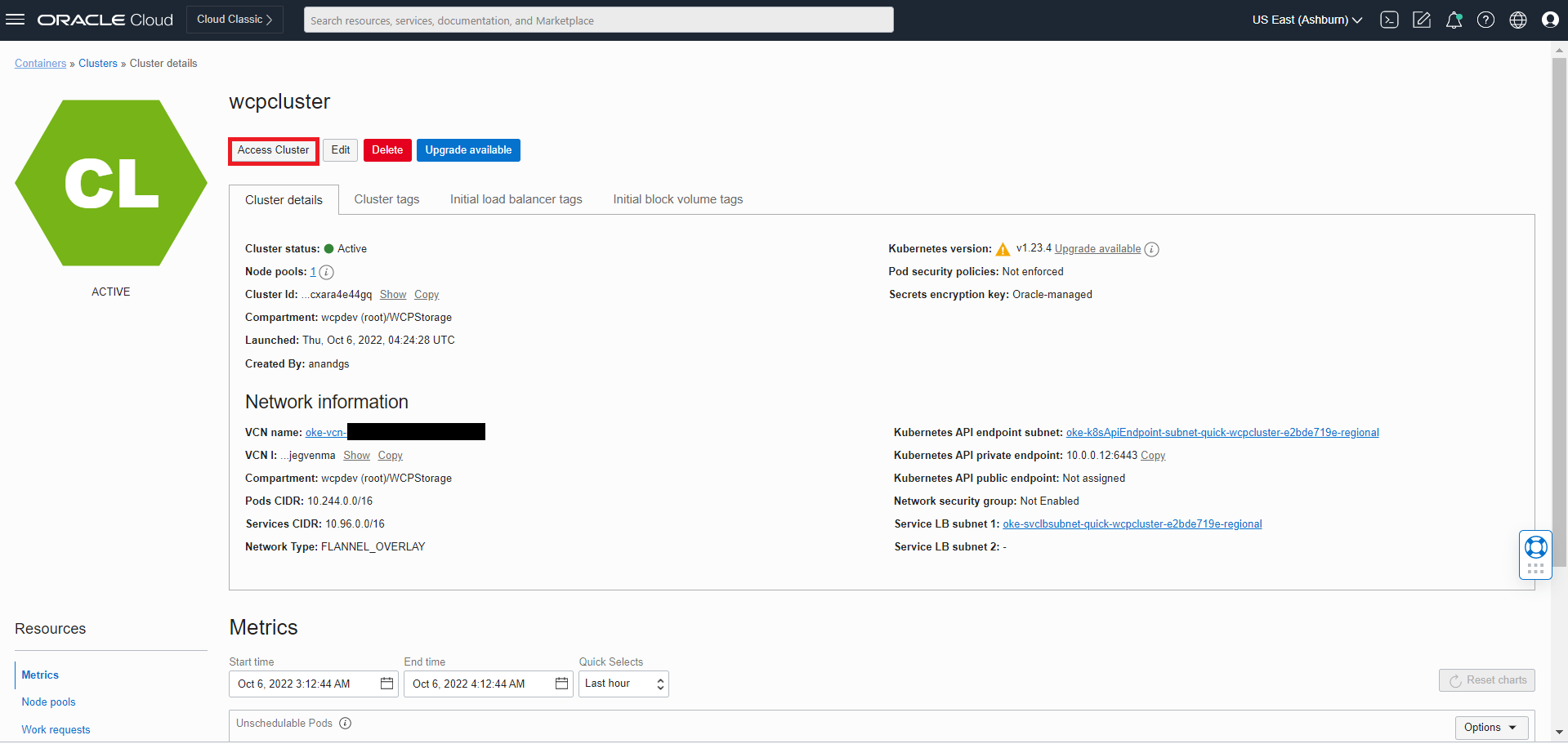
Task: Open the help question mark icon
Action: [x=1485, y=20]
